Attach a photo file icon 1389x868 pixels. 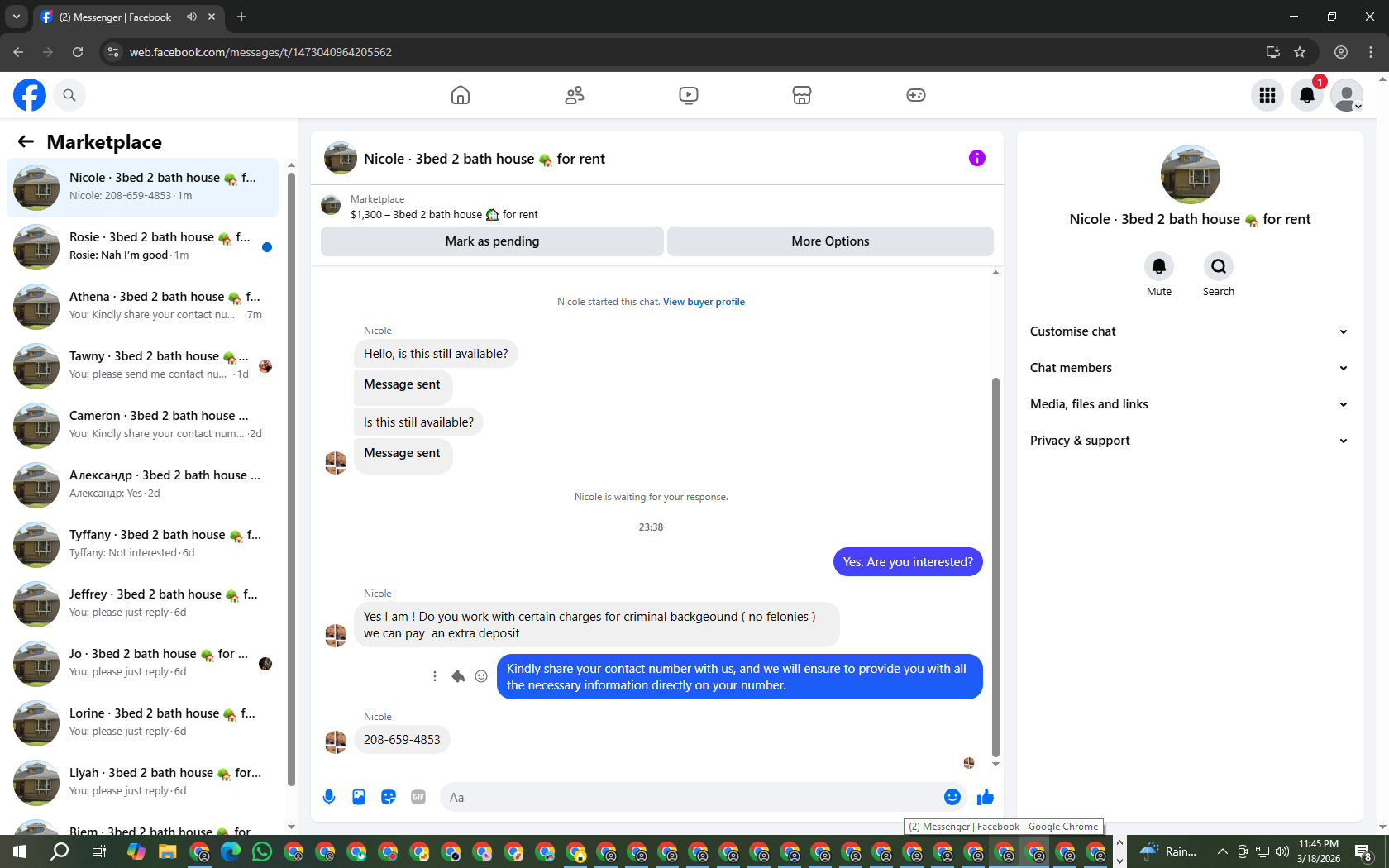coord(359,797)
